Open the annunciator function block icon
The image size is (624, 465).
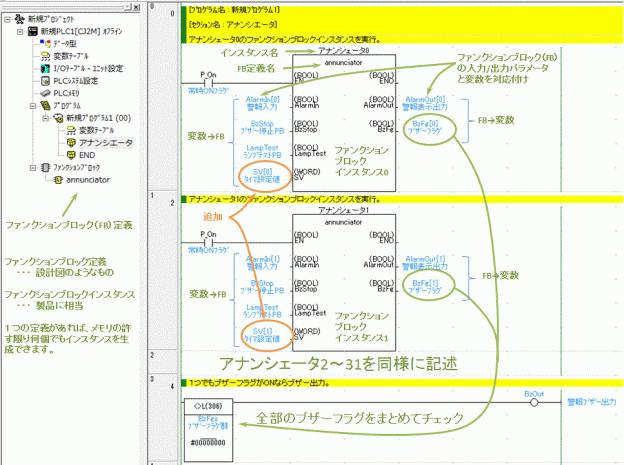[x=58, y=180]
